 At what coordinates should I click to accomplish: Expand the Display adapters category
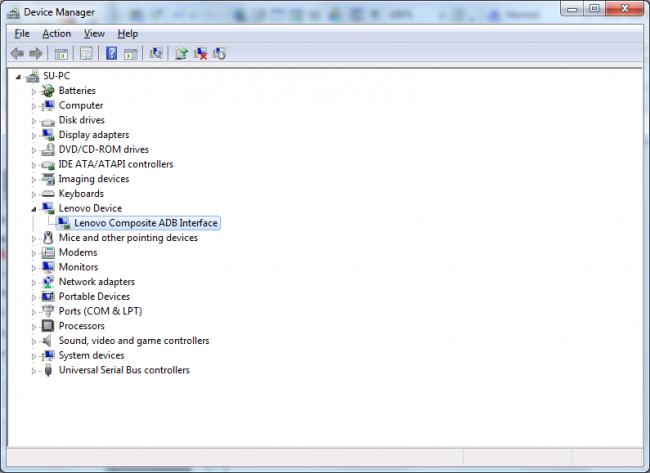(34, 136)
